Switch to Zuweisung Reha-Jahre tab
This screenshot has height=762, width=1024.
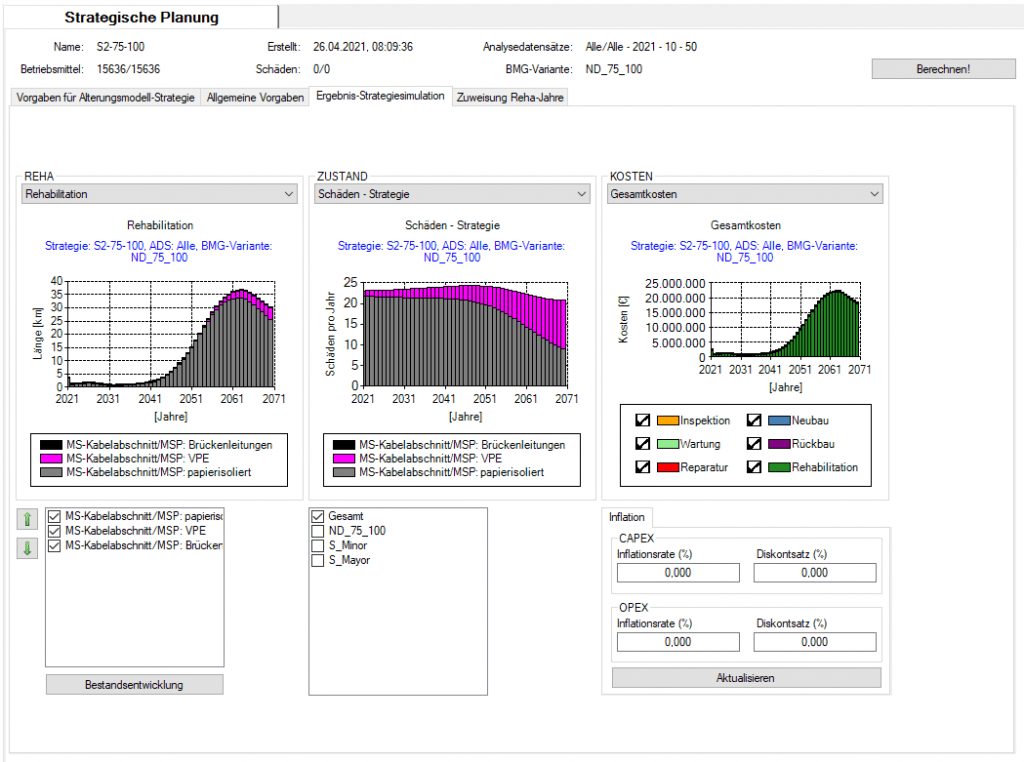[510, 98]
